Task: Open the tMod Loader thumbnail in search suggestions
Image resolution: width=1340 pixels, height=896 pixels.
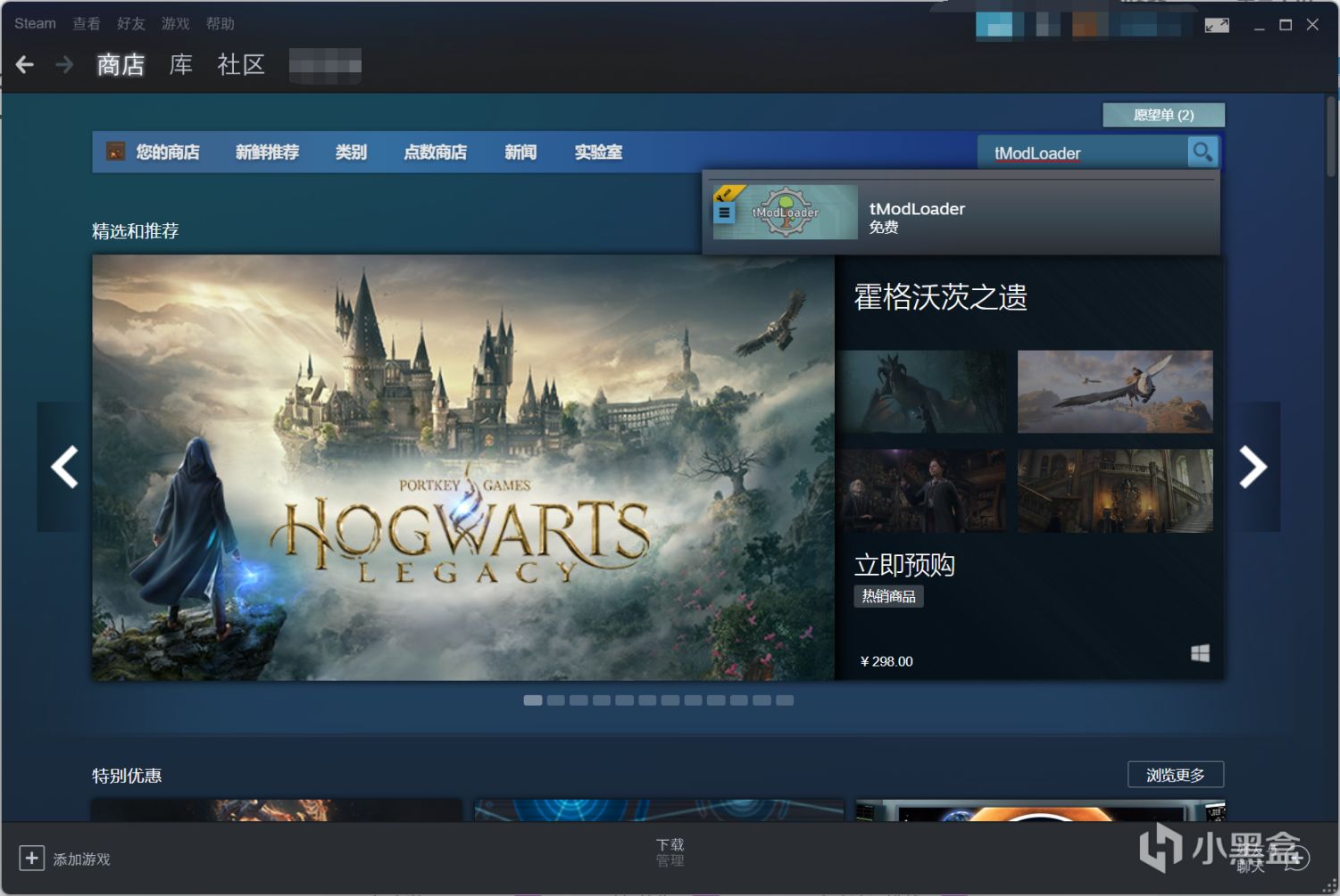Action: tap(786, 212)
